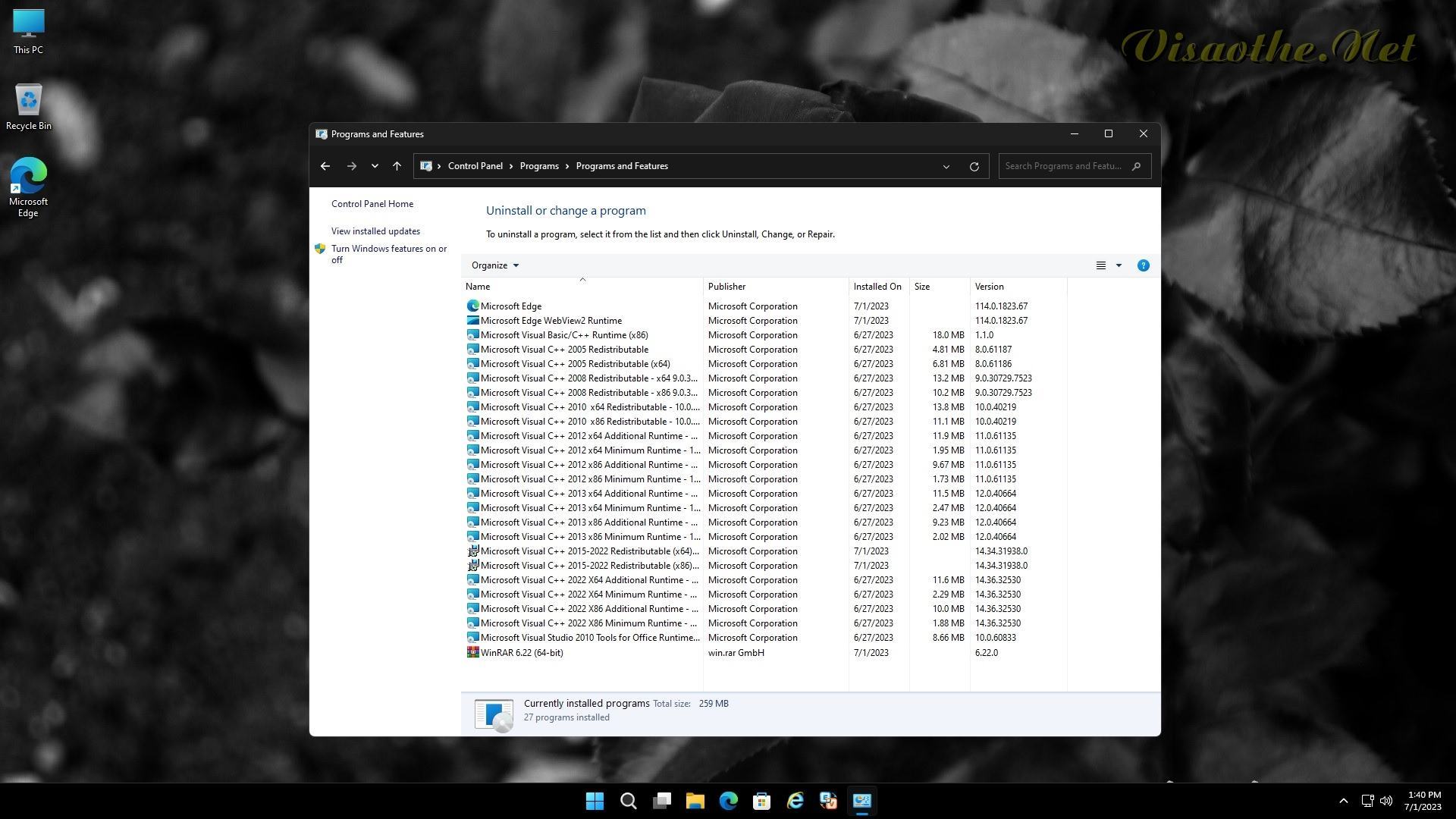Sort by Size column header

click(x=940, y=287)
